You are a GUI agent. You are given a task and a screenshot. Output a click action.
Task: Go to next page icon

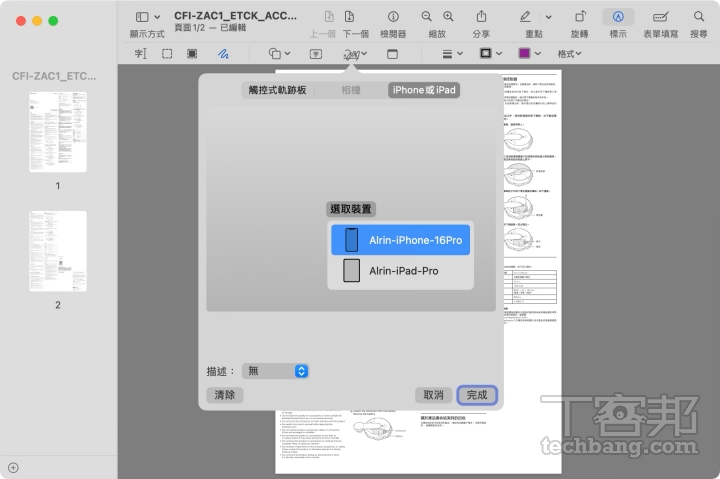point(349,17)
